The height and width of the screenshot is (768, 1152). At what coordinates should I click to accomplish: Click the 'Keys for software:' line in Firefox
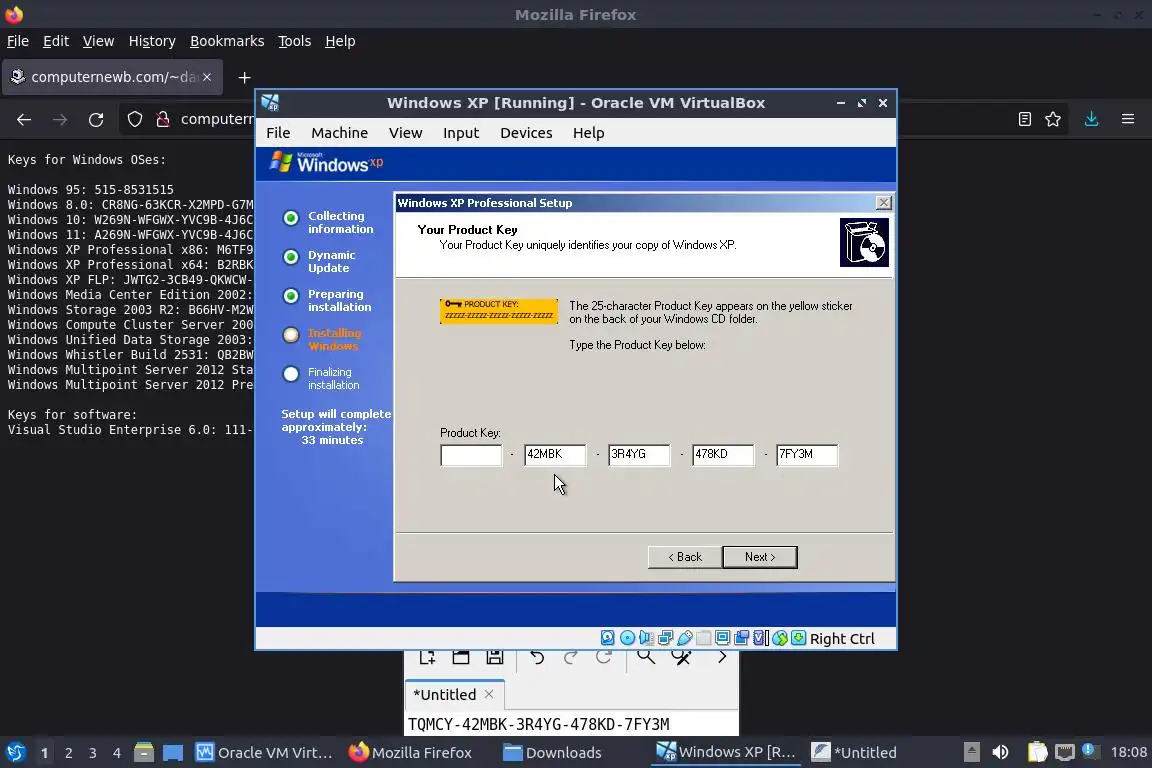pos(72,414)
